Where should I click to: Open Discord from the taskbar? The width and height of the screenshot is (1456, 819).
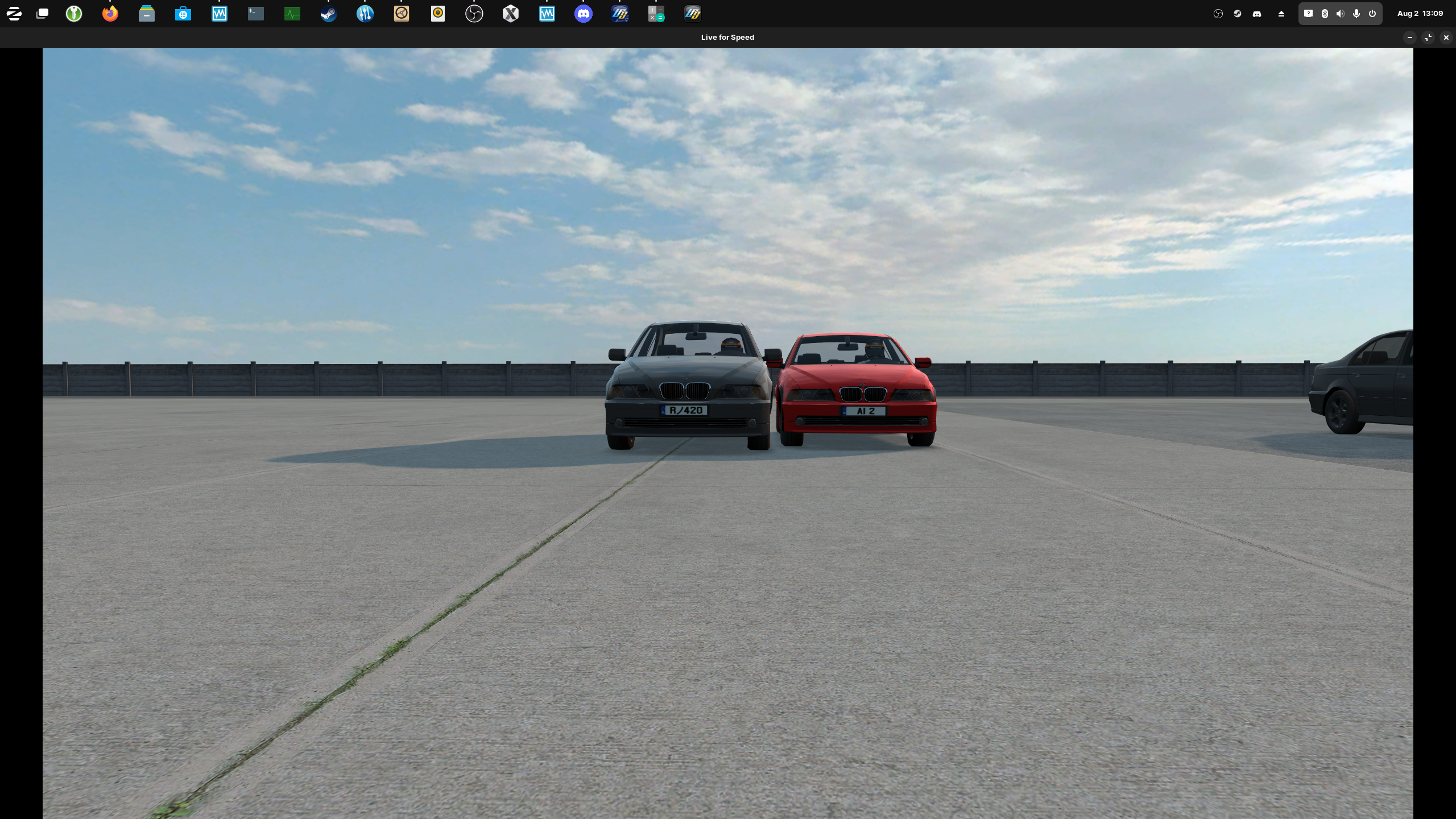[x=584, y=14]
